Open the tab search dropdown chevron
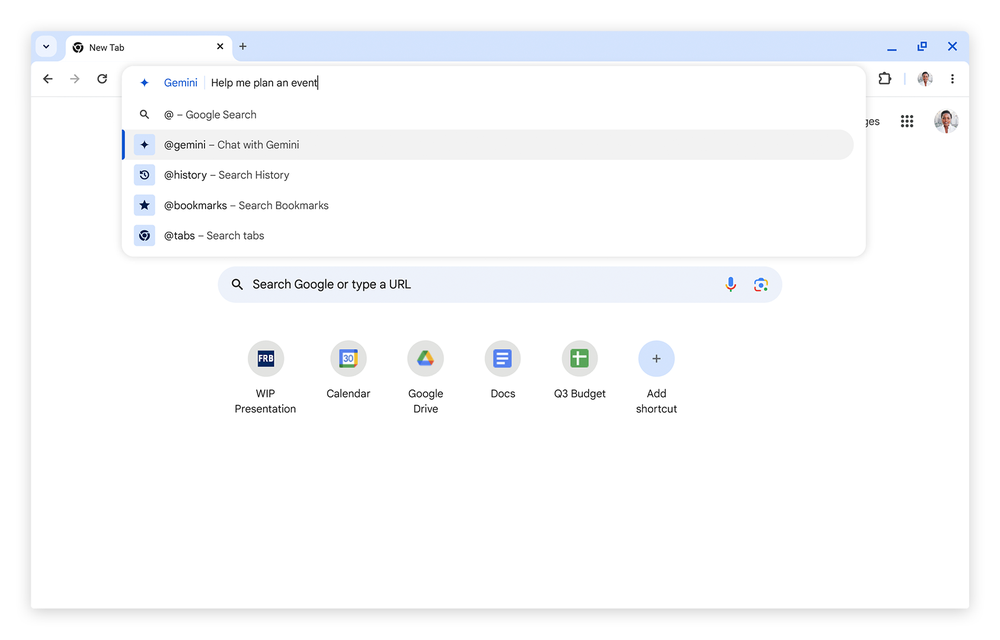Viewport: 1000px width, 640px height. (x=46, y=47)
